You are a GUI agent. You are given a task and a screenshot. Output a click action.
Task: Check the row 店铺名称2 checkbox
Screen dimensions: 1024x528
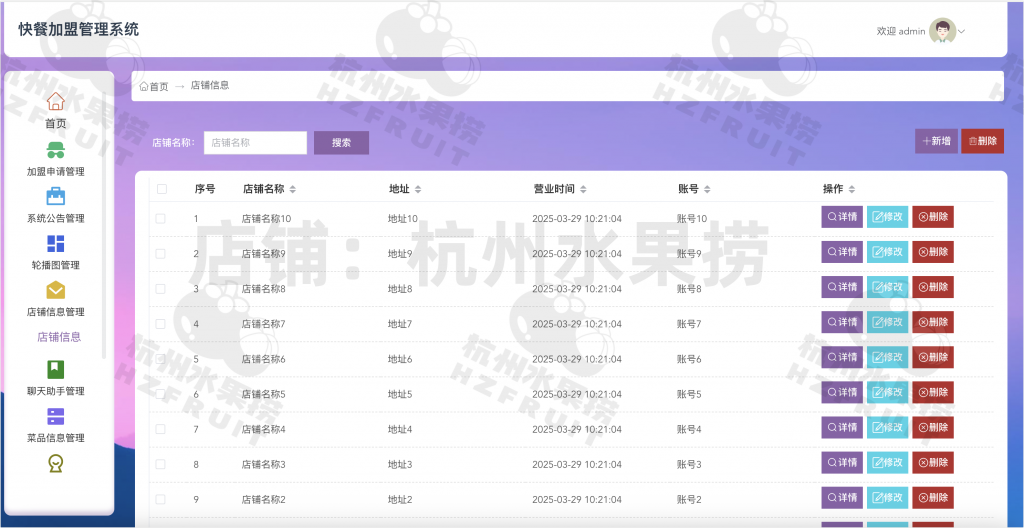(161, 499)
